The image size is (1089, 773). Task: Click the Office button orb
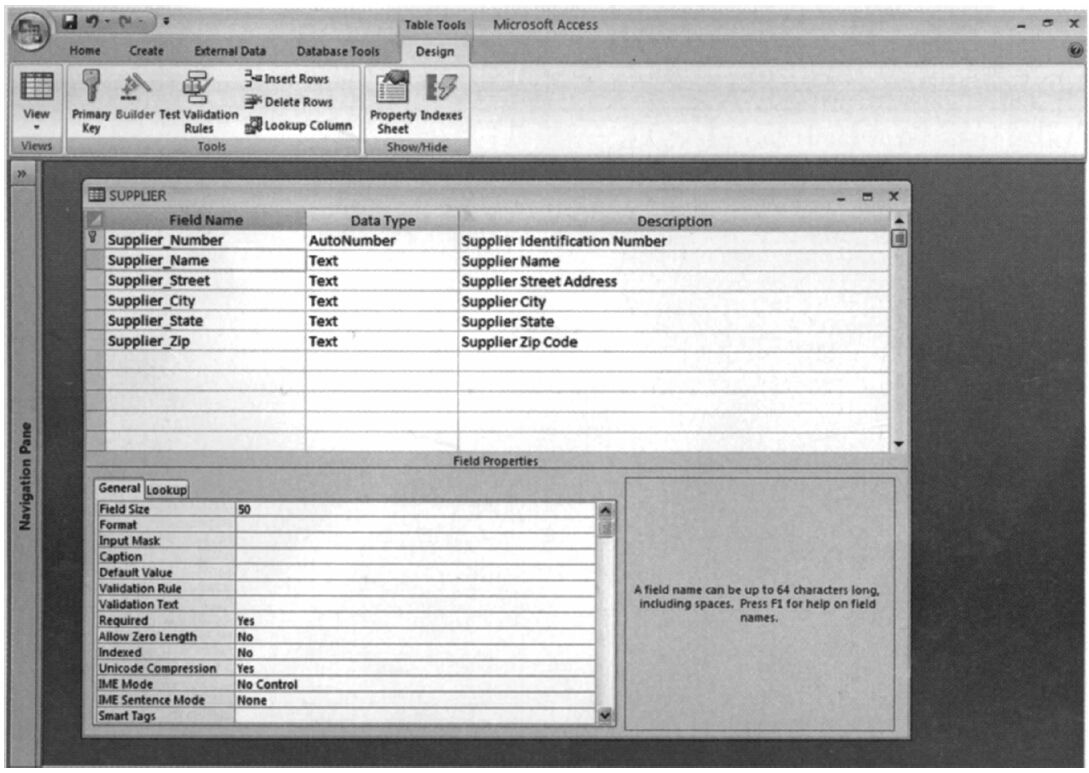[x=30, y=31]
